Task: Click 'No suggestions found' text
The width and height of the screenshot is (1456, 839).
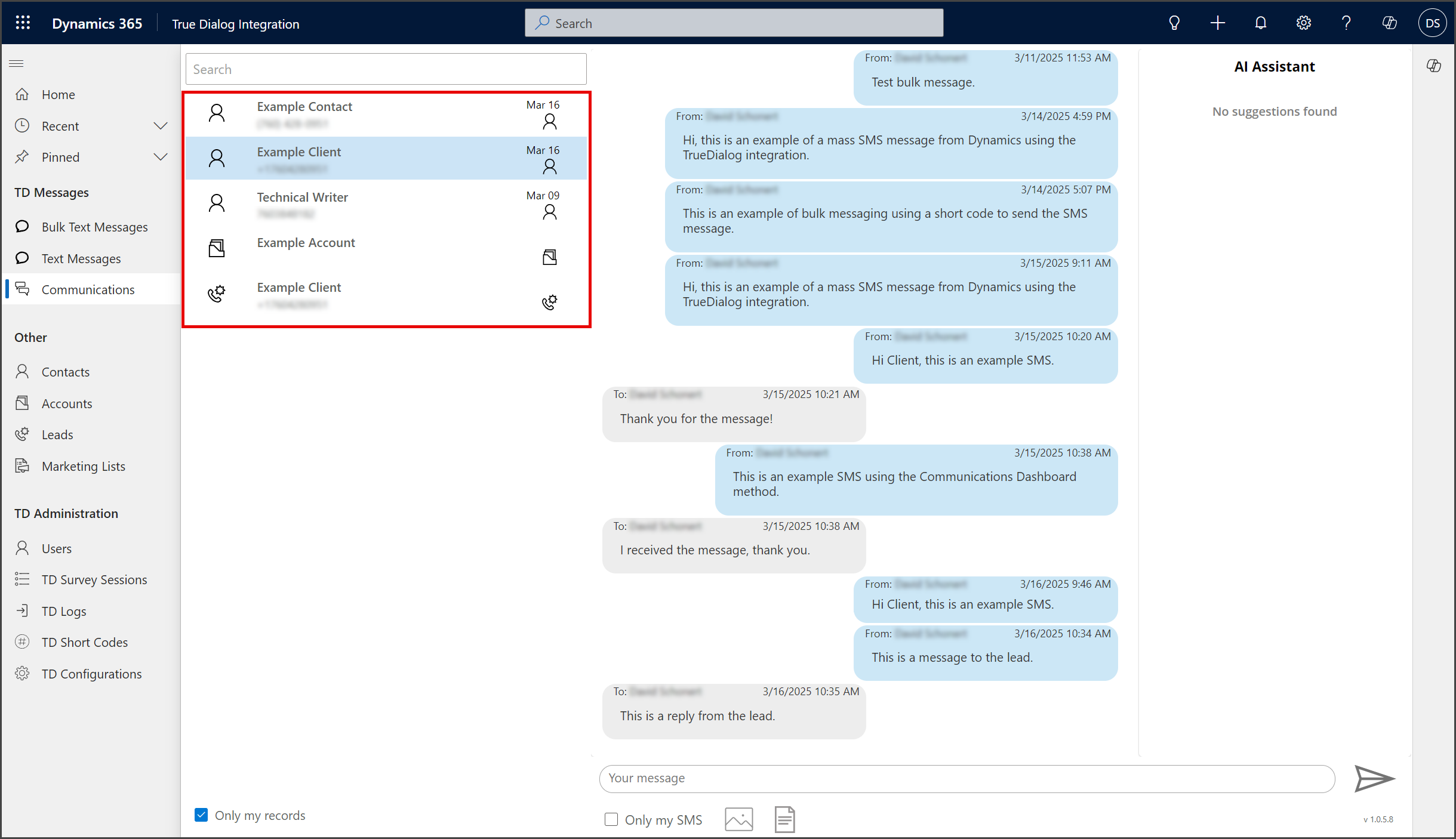Action: (1274, 111)
